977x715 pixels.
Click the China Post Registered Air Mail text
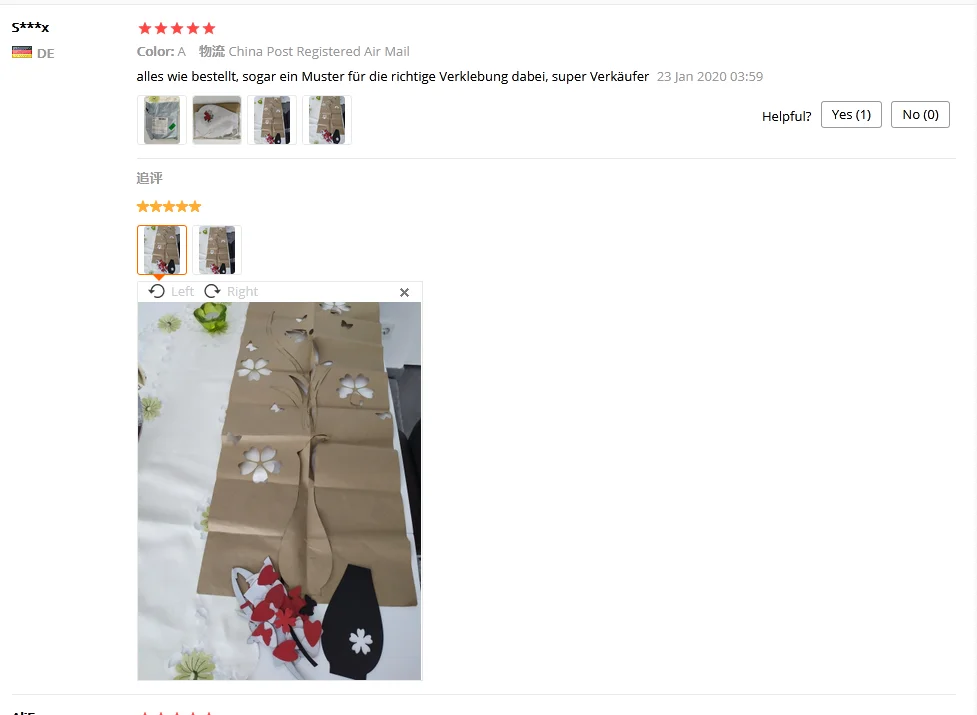pos(319,51)
